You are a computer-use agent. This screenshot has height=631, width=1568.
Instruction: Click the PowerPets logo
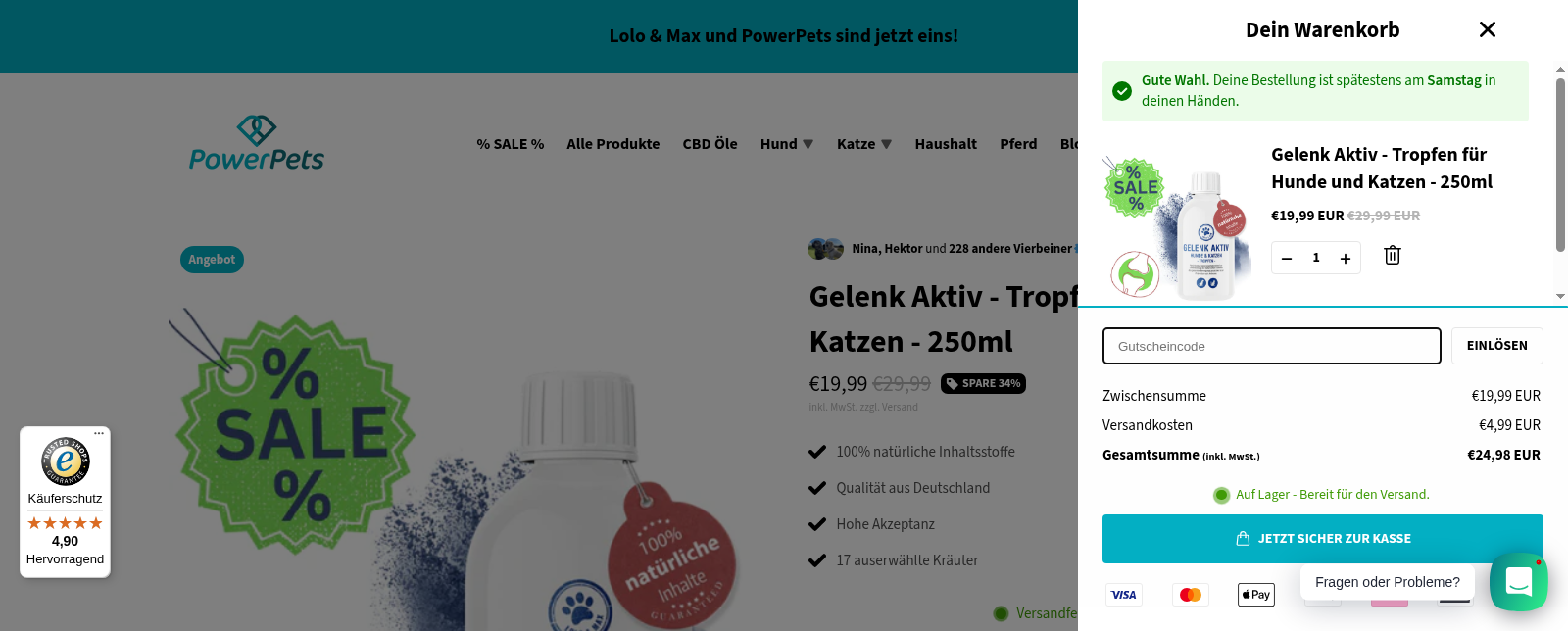[x=257, y=143]
